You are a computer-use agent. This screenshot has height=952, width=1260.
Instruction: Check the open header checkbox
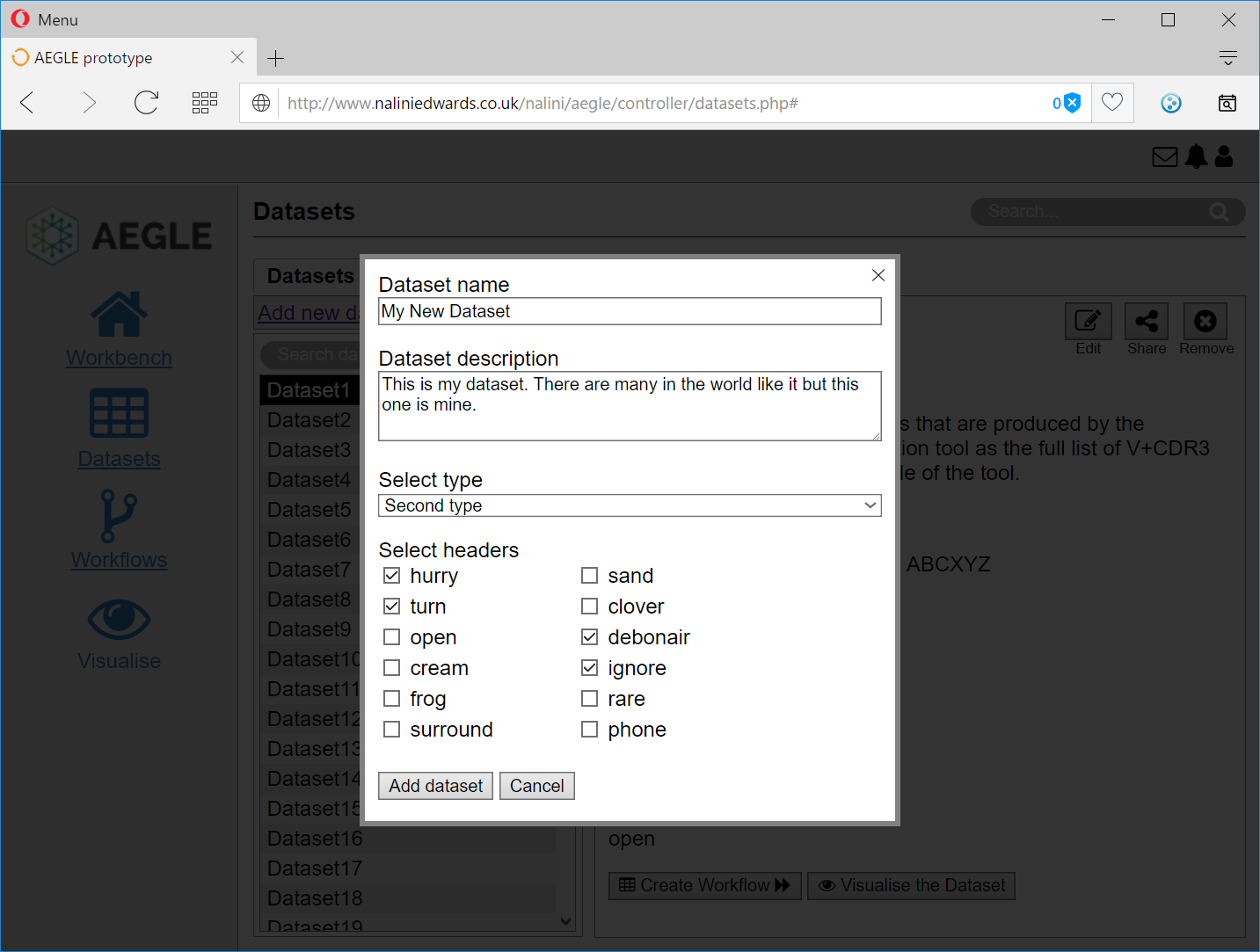click(392, 637)
